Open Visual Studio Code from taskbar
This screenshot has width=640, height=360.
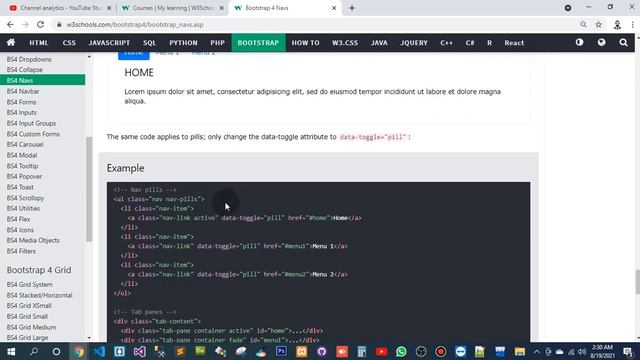coord(99,351)
